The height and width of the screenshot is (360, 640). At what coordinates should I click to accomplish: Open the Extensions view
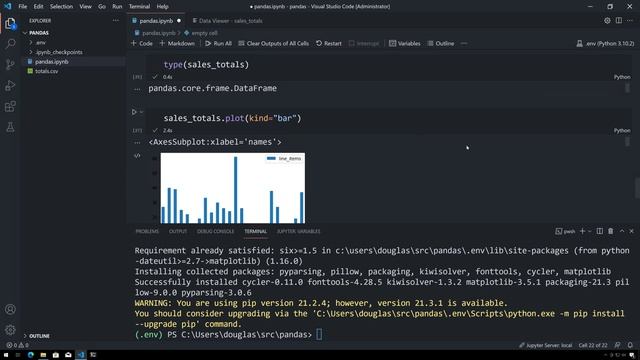[10, 107]
